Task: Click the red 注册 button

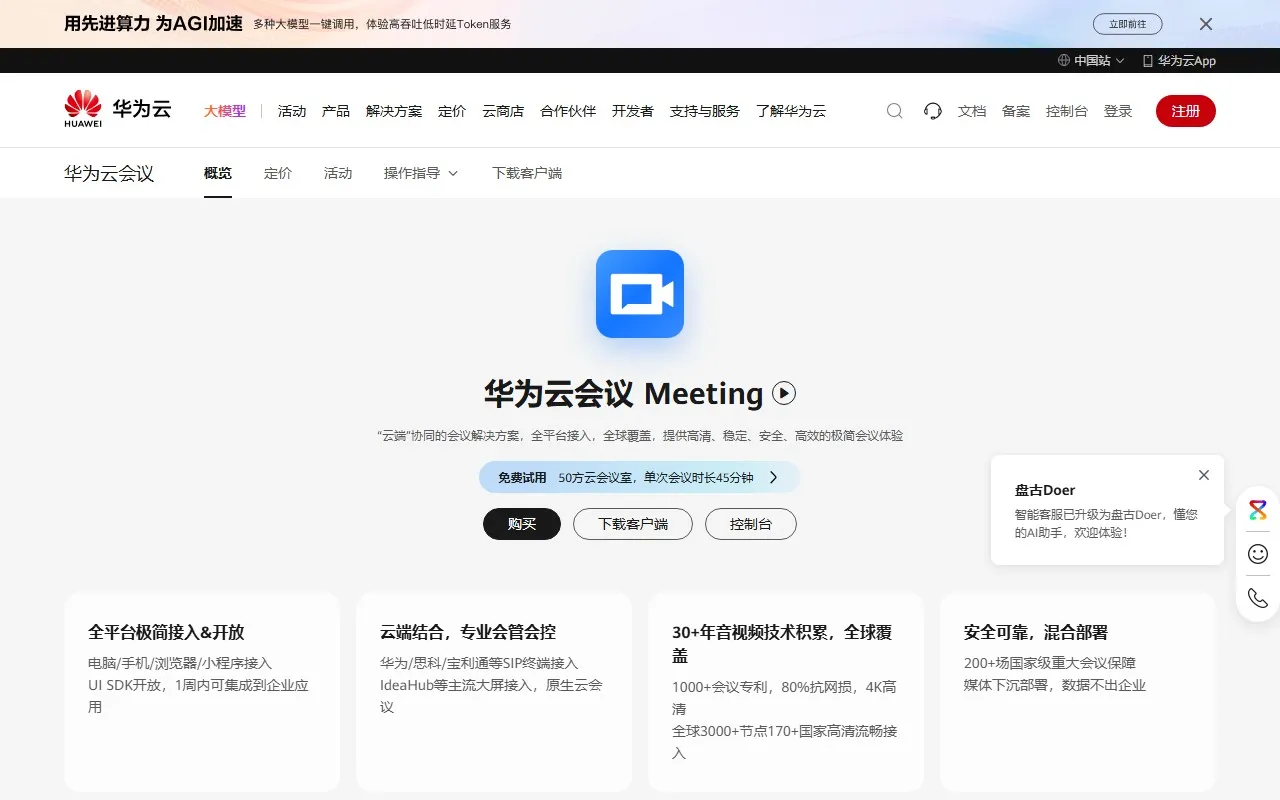Action: tap(1185, 111)
